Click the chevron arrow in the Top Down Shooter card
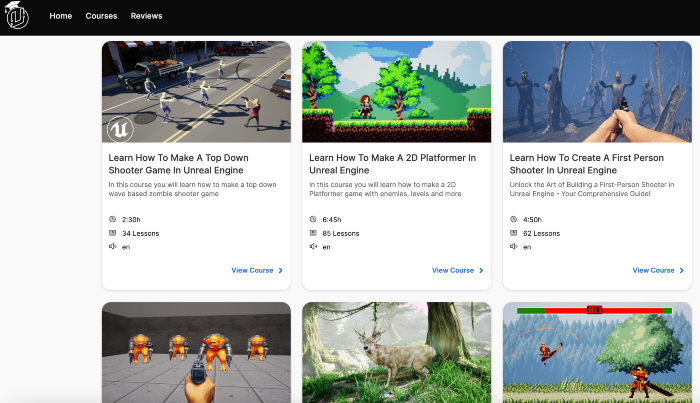700x403 pixels. [x=280, y=270]
